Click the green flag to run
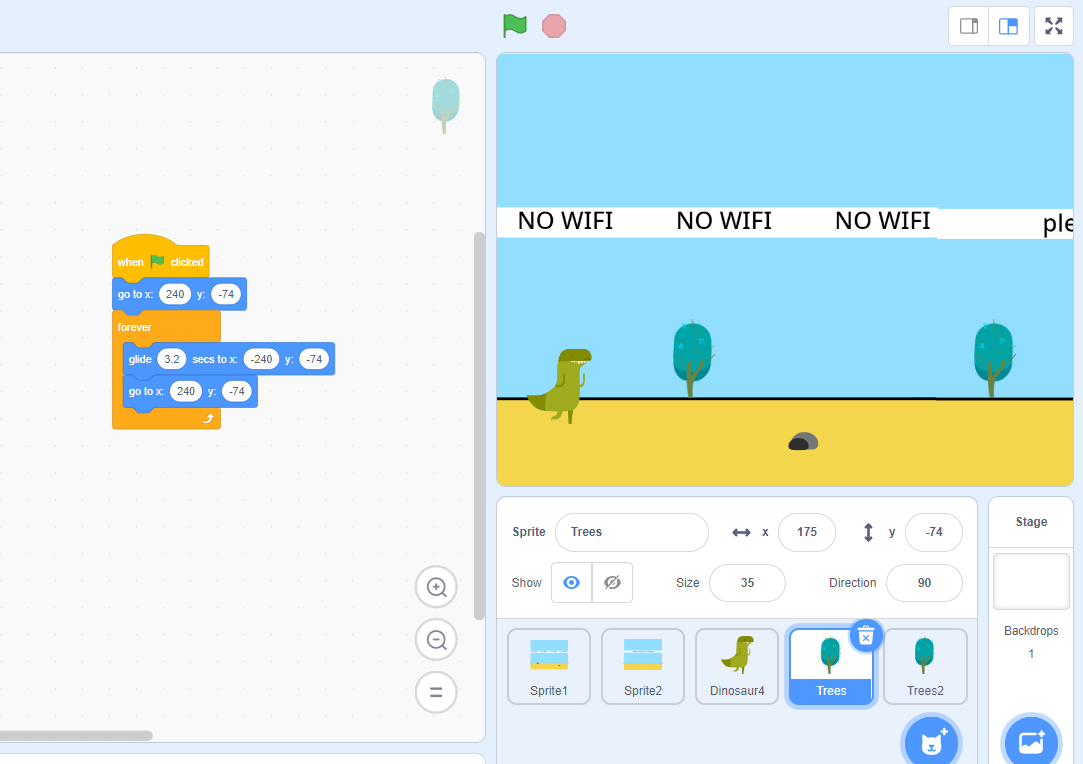Viewport: 1083px width, 764px height. click(x=514, y=26)
